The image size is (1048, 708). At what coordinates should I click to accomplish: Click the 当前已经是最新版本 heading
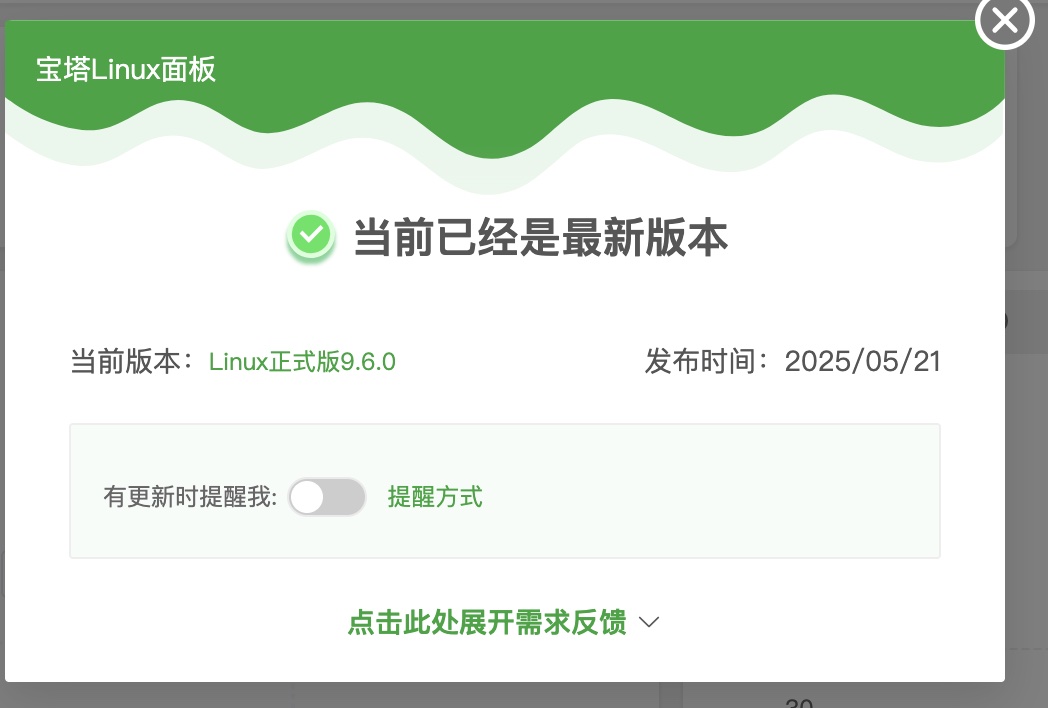(540, 237)
